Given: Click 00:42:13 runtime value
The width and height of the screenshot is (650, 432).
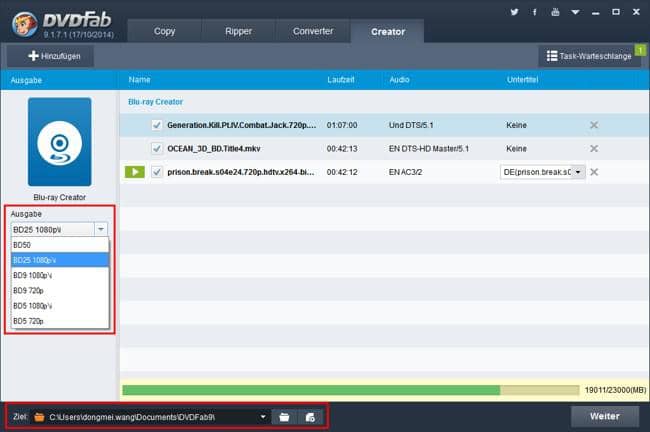Looking at the screenshot, I should click(x=342, y=148).
